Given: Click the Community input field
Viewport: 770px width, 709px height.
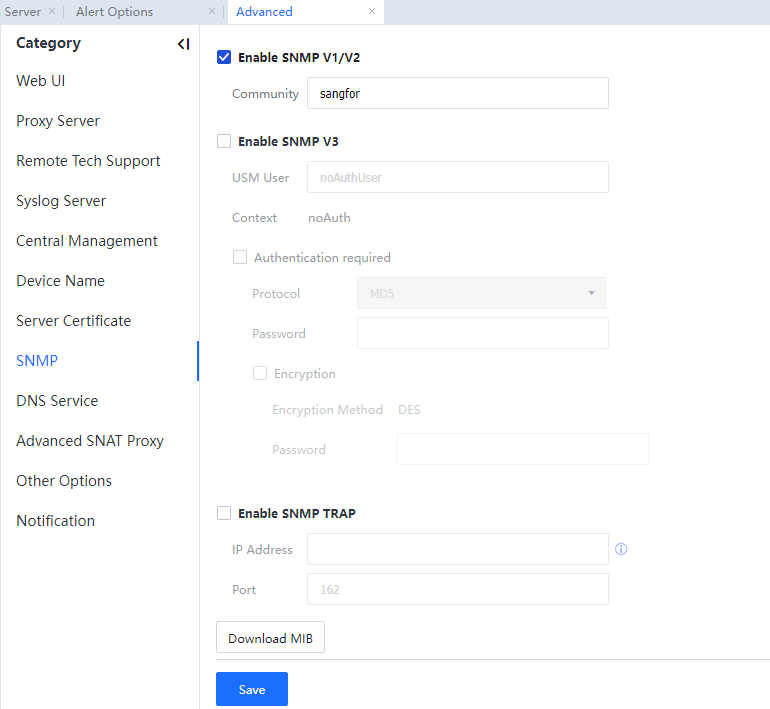Looking at the screenshot, I should tap(457, 94).
